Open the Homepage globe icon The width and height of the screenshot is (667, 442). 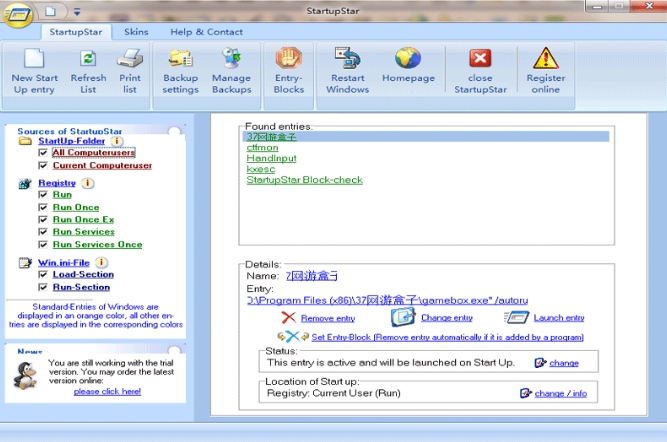tap(408, 58)
